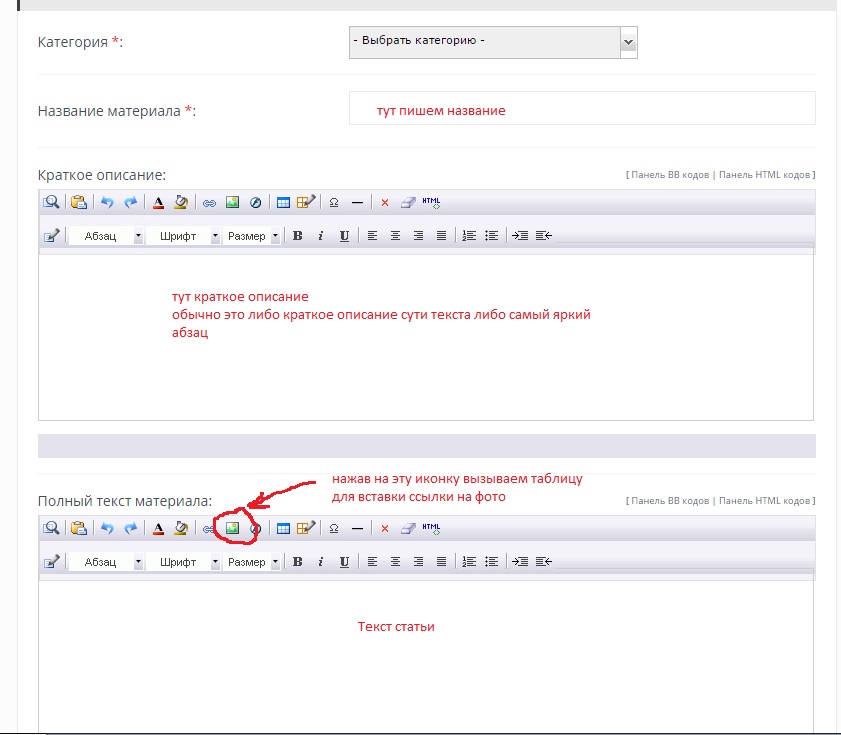Align text left in short description editor
The height and width of the screenshot is (735, 841).
372,236
